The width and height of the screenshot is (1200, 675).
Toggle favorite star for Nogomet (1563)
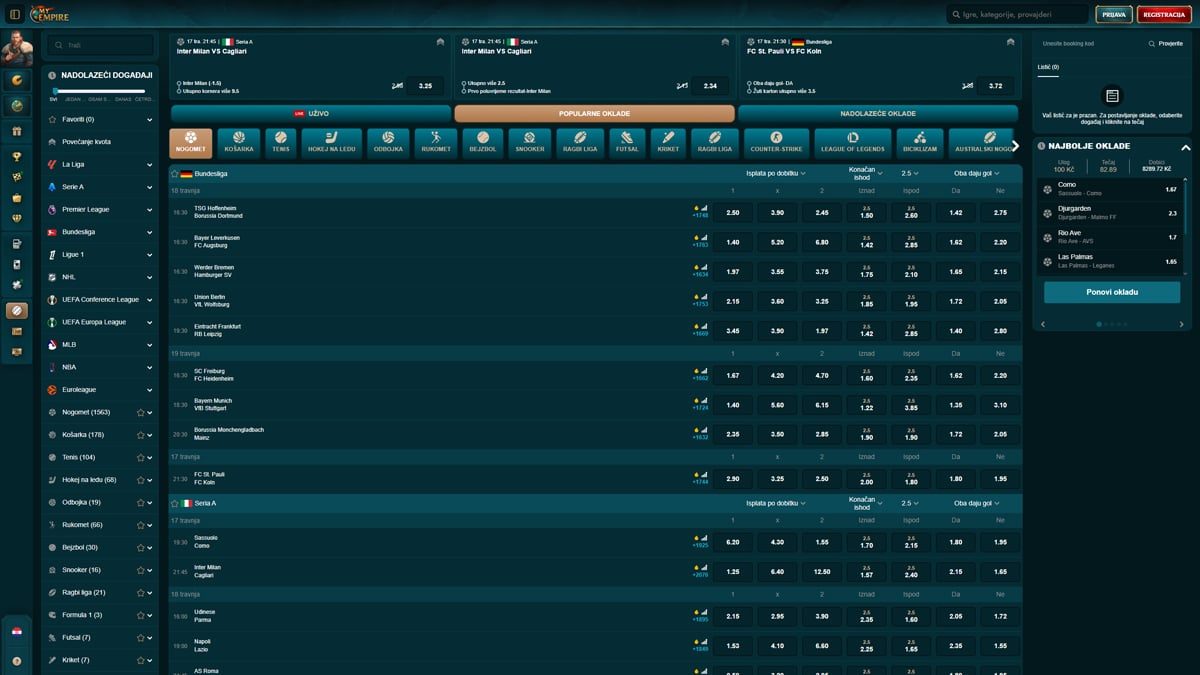(x=141, y=412)
